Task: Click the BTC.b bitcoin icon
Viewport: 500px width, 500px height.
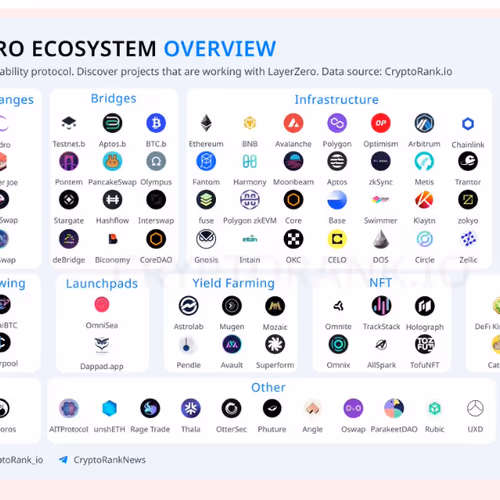Action: coord(156,123)
